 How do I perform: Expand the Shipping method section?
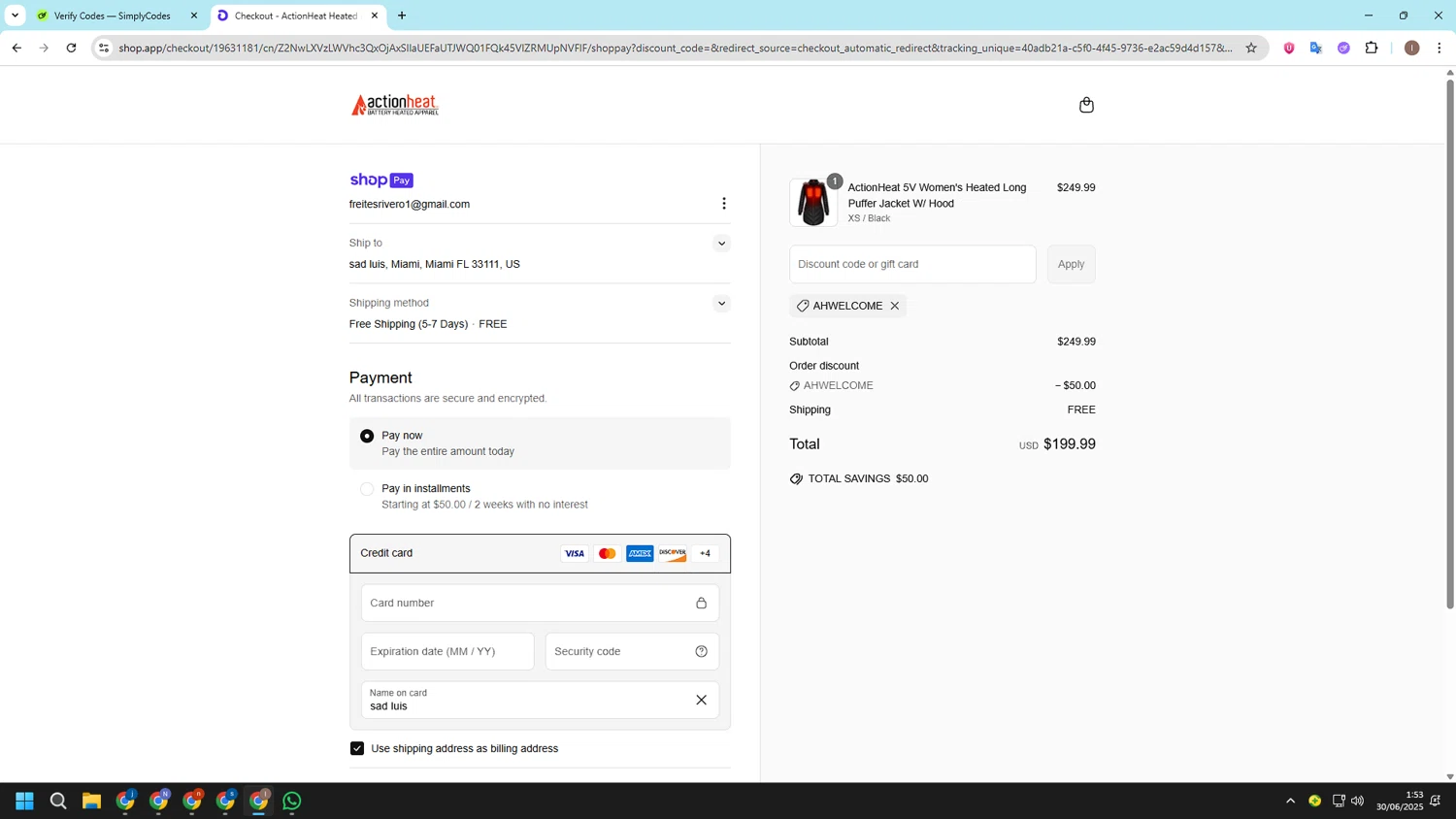click(721, 304)
